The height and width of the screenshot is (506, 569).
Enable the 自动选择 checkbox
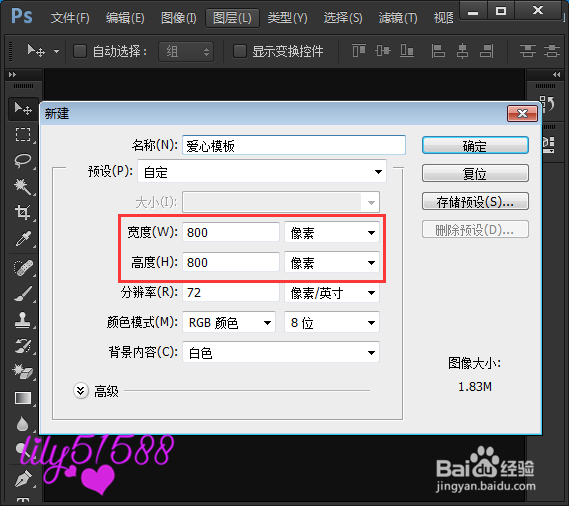click(80, 51)
